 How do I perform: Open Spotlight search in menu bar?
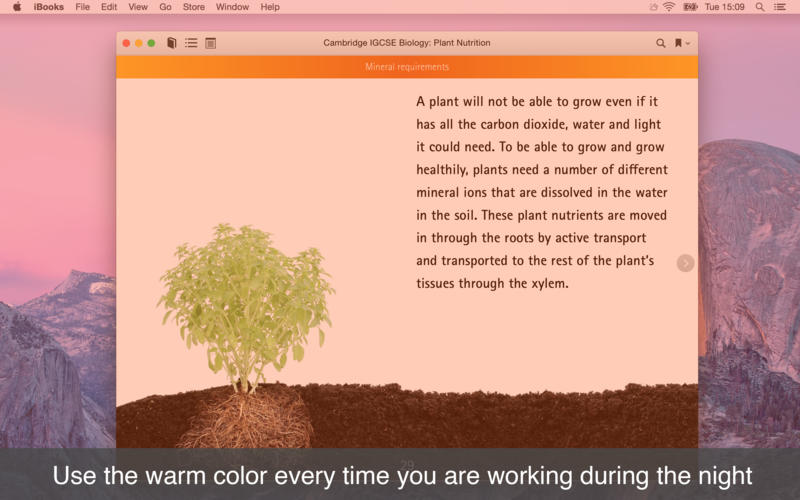[x=760, y=7]
